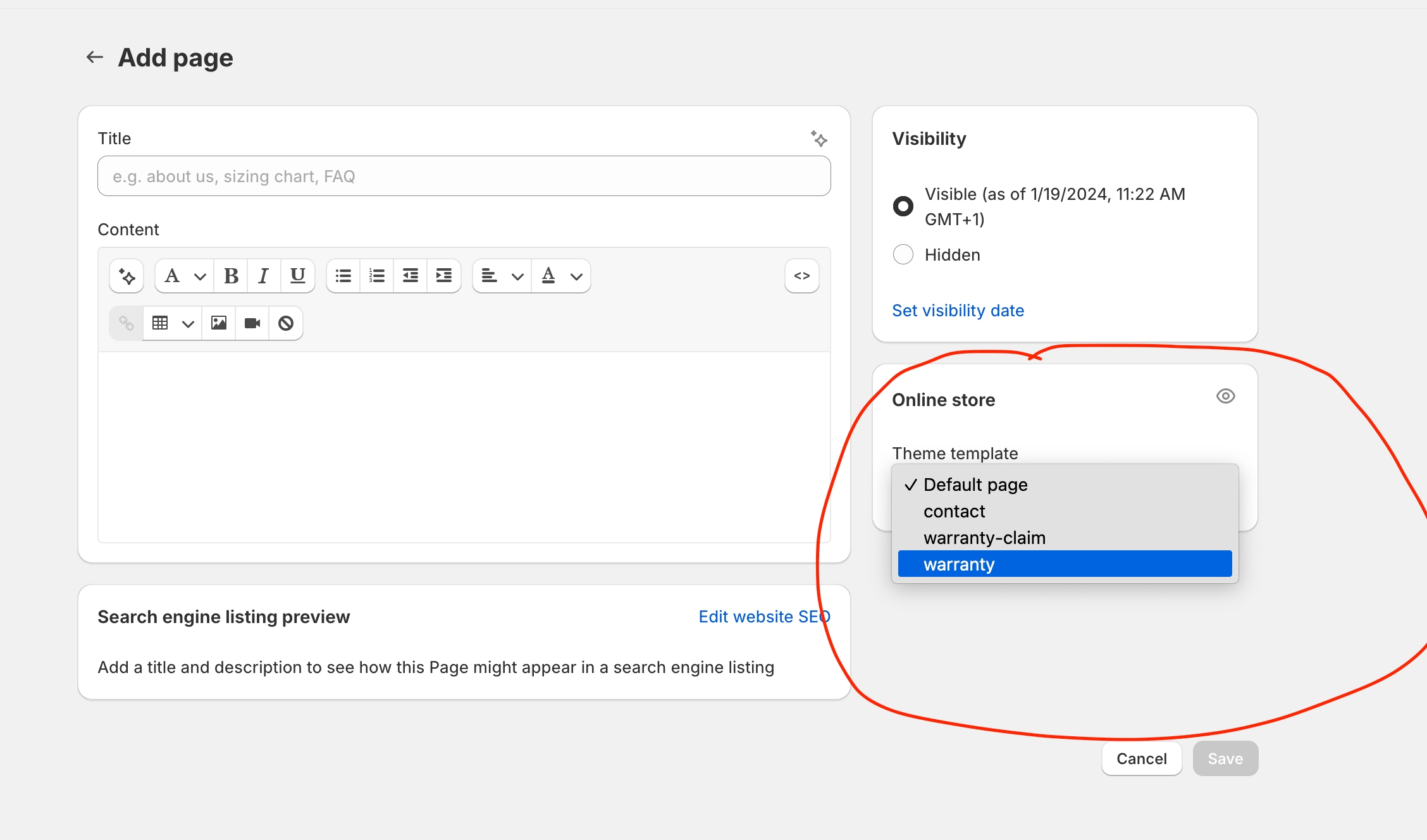Select the Visible radio option
Screen dimensions: 1427x840
903,206
